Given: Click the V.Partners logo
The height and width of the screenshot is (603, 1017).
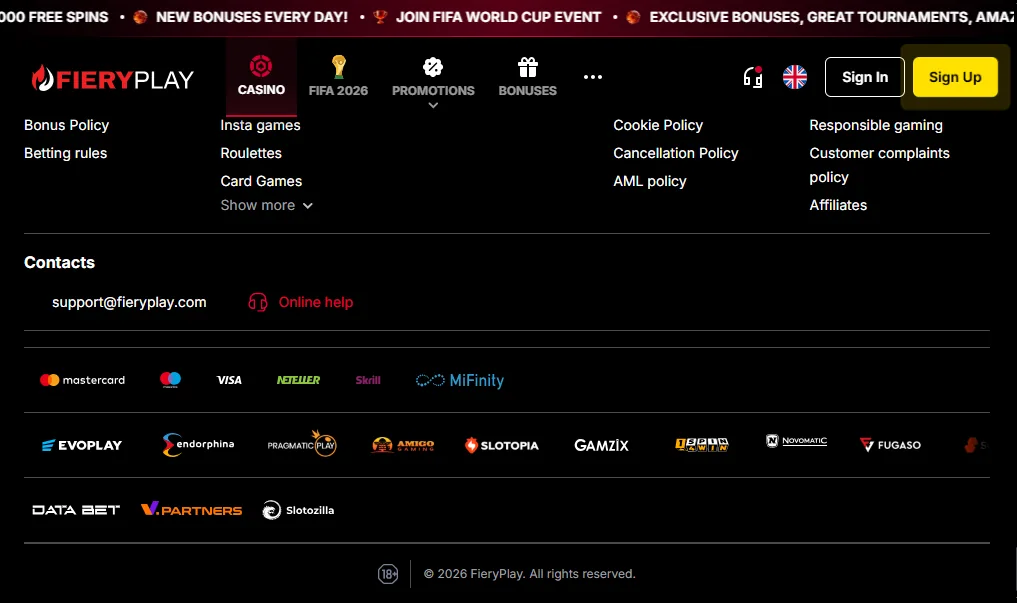Looking at the screenshot, I should pos(191,510).
